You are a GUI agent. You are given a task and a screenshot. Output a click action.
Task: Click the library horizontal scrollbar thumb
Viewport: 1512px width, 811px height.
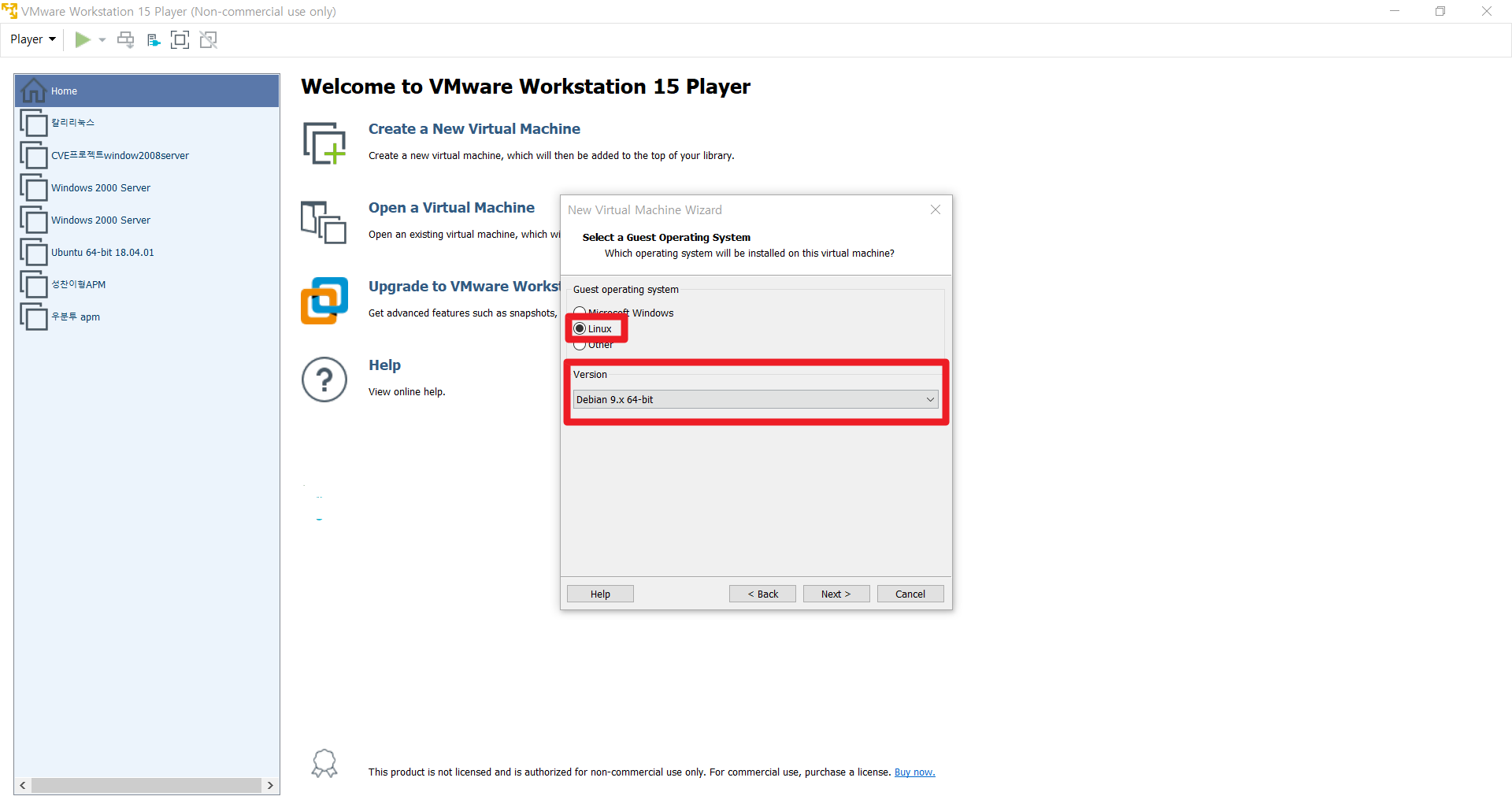pyautogui.click(x=146, y=785)
